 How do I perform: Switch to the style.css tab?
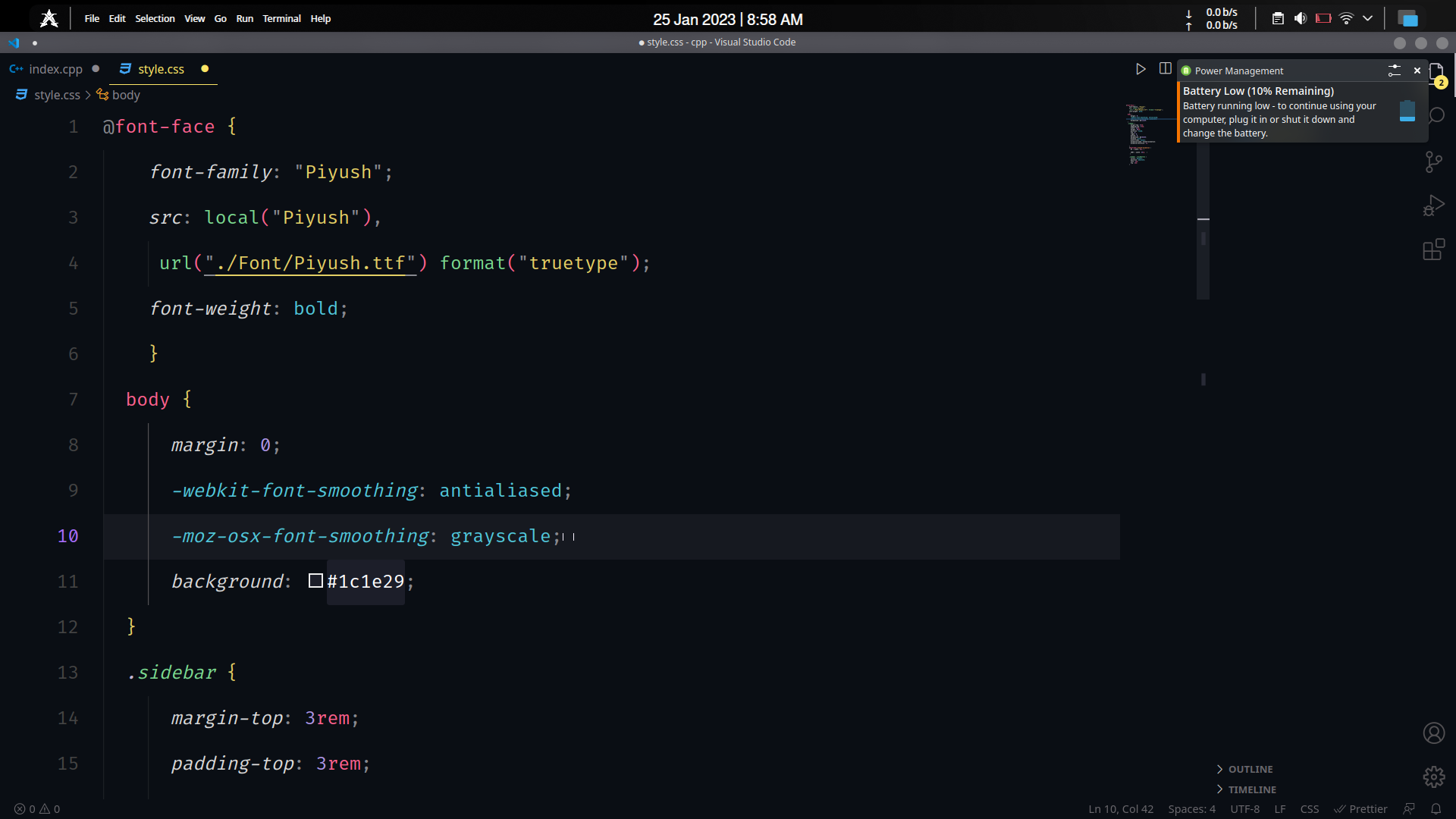pos(161,69)
